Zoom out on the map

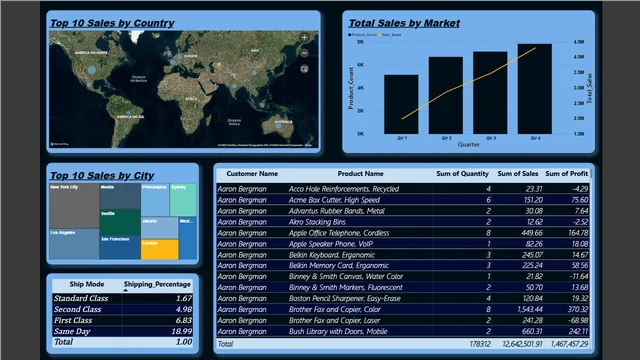click(304, 53)
